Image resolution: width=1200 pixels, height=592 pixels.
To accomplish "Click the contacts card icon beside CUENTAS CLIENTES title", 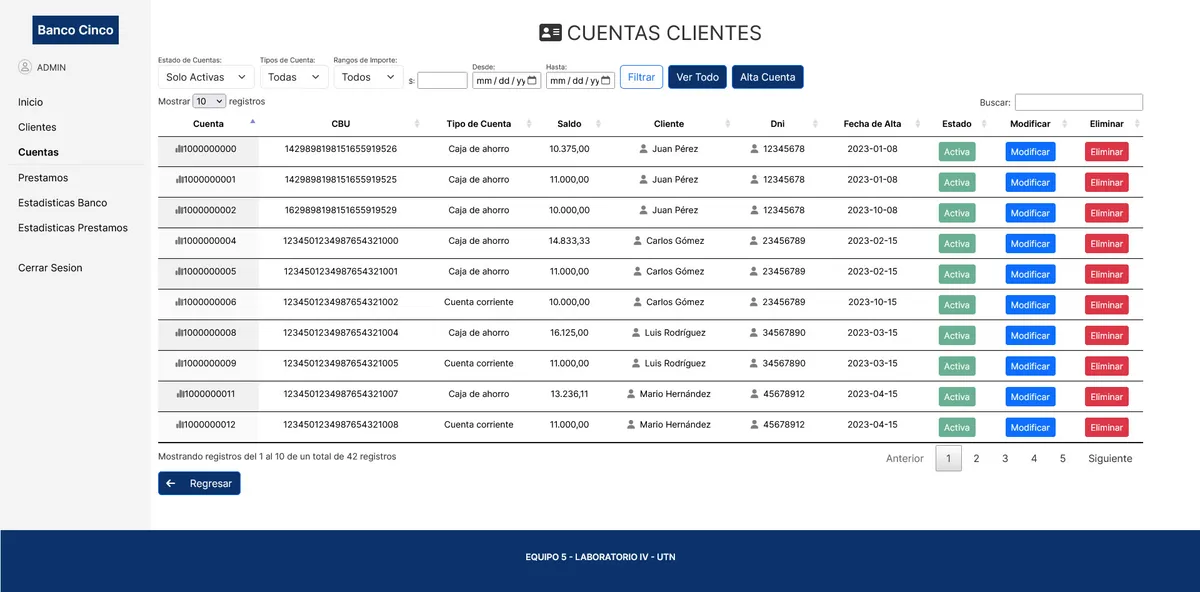I will (x=549, y=32).
